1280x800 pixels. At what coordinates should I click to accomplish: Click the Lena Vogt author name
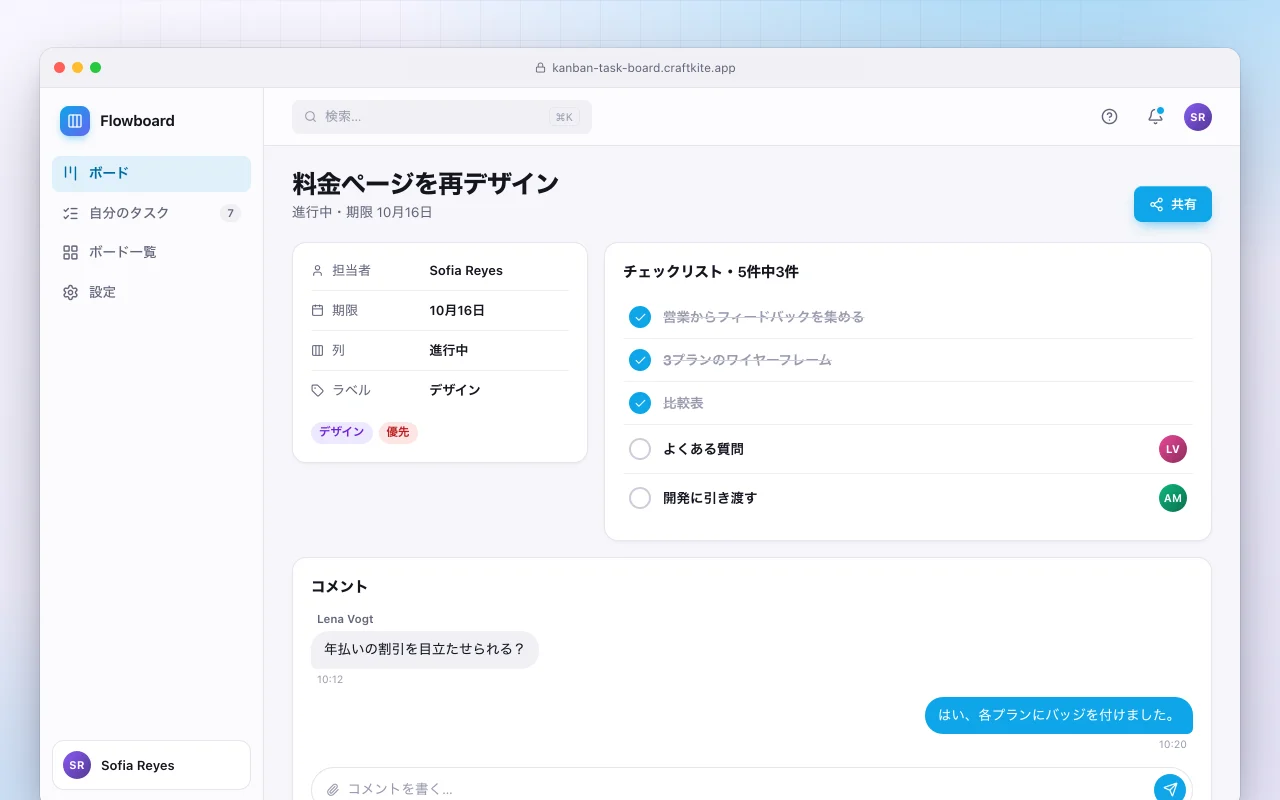[x=345, y=619]
